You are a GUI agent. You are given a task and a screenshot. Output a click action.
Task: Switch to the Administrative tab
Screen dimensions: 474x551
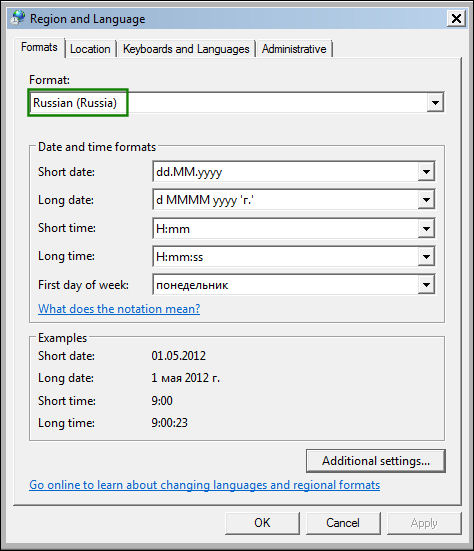pyautogui.click(x=294, y=49)
